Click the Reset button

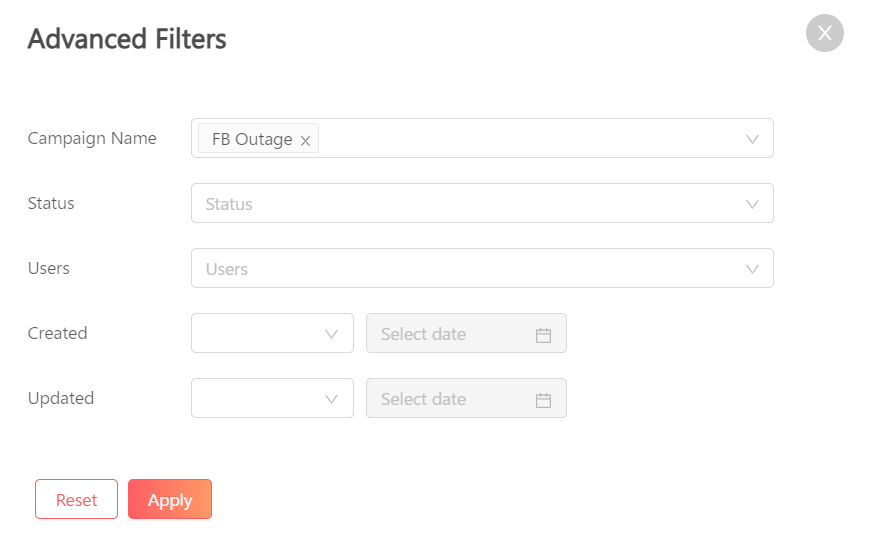tap(76, 499)
